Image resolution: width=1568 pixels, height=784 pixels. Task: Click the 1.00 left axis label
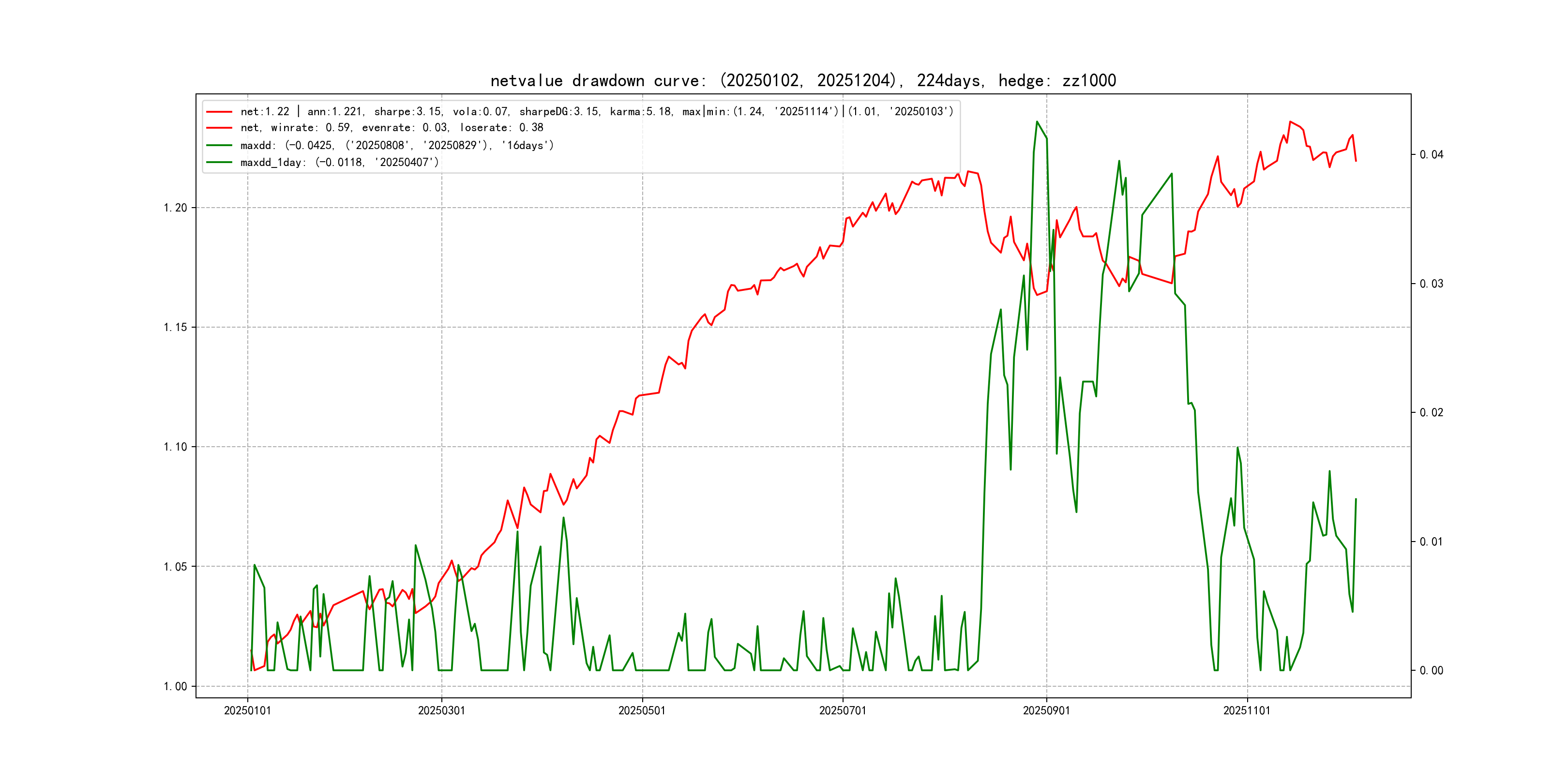point(175,687)
